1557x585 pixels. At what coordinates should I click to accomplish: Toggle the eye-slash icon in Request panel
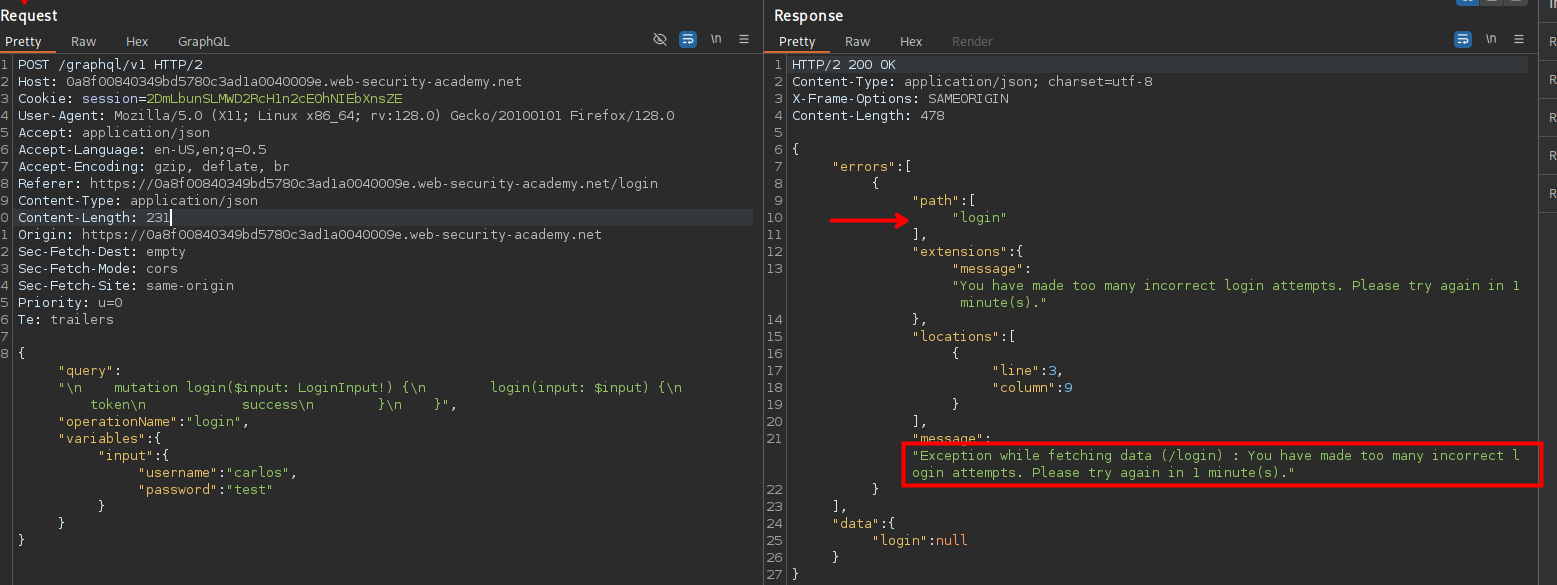point(659,39)
